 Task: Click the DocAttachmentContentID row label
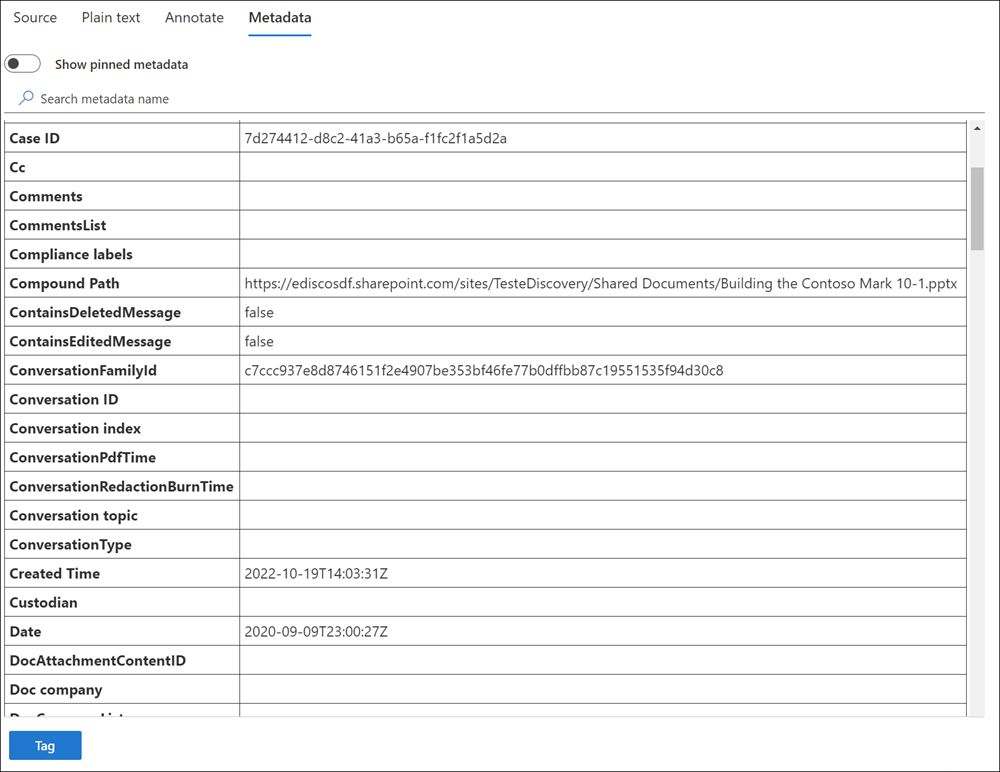click(x=98, y=661)
